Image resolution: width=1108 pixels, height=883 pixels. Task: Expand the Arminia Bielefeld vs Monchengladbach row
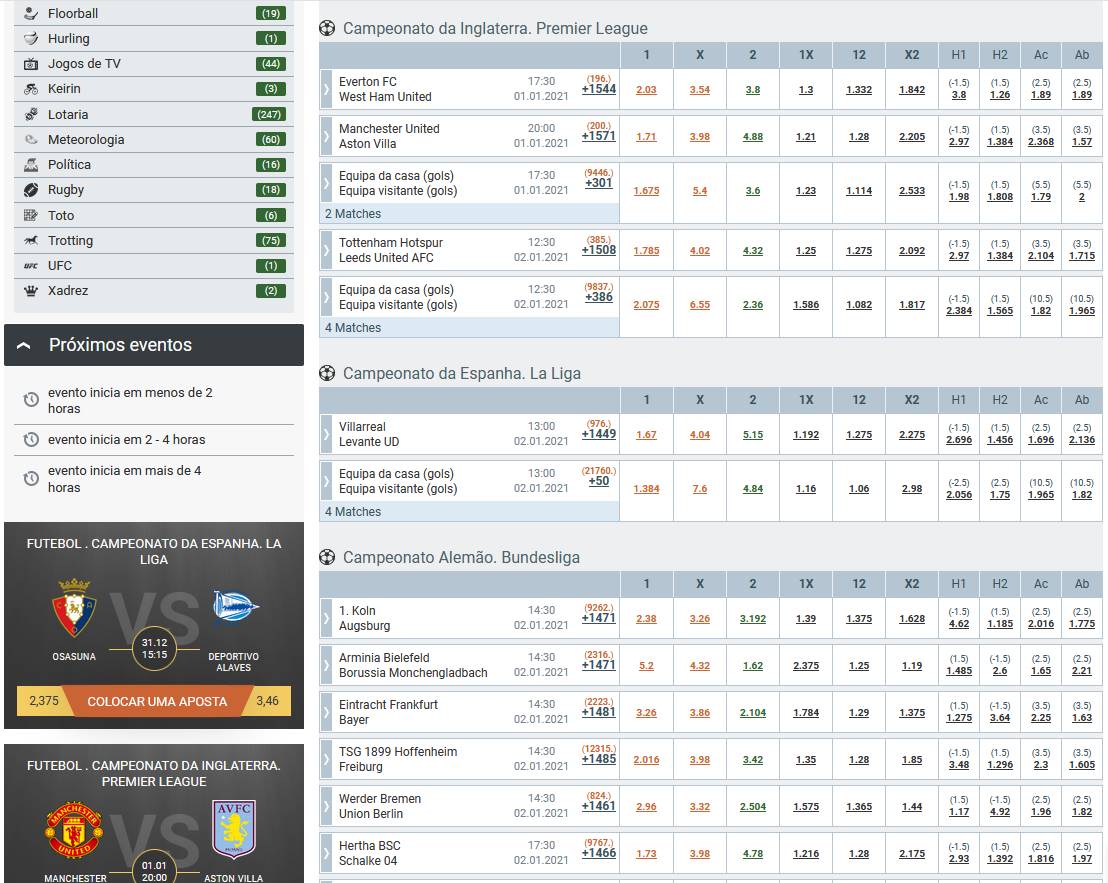coord(326,665)
